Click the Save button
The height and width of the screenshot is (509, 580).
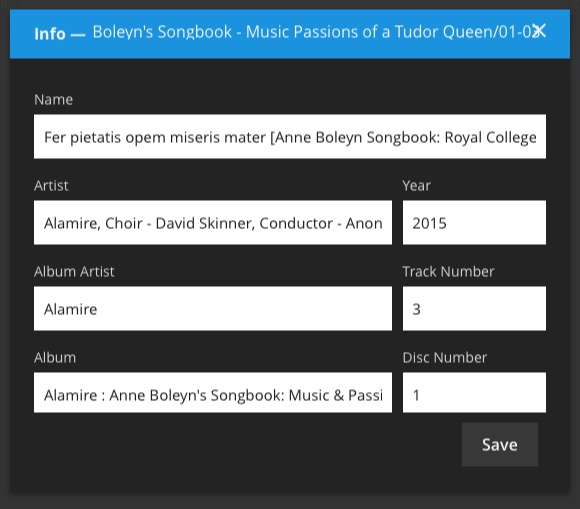(500, 444)
